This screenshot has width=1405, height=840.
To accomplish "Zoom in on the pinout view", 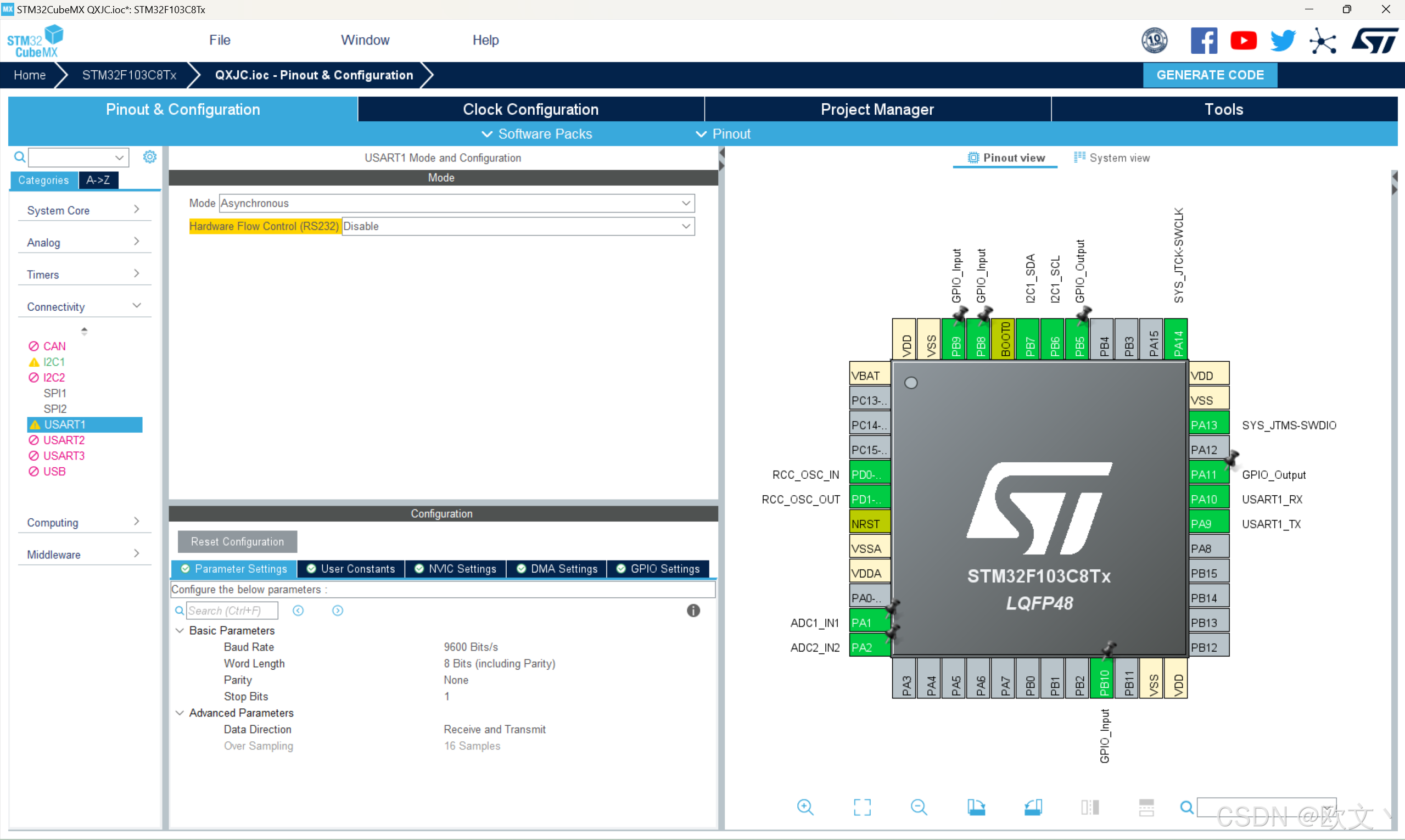I will click(x=805, y=807).
